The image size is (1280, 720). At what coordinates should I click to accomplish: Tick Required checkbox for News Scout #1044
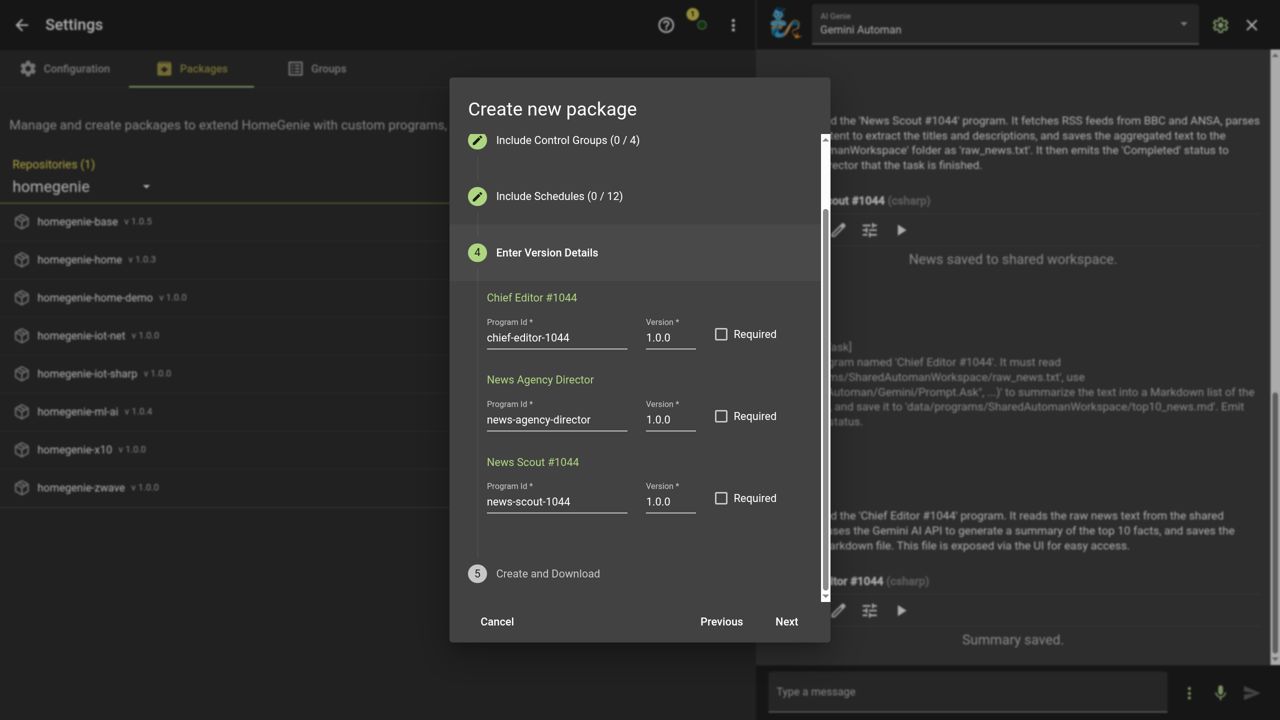pyautogui.click(x=721, y=498)
